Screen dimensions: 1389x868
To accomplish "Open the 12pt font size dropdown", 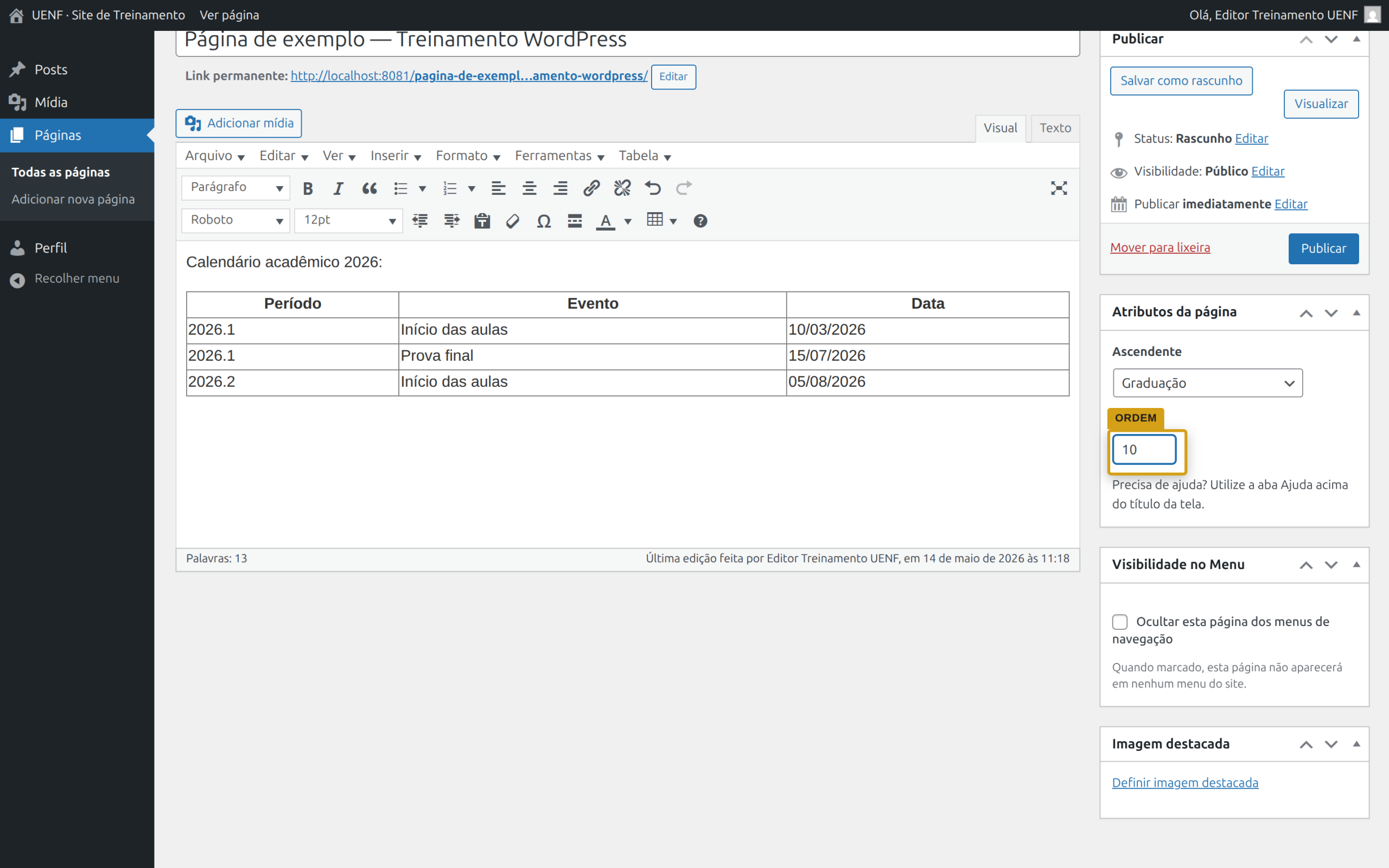I will 348,220.
